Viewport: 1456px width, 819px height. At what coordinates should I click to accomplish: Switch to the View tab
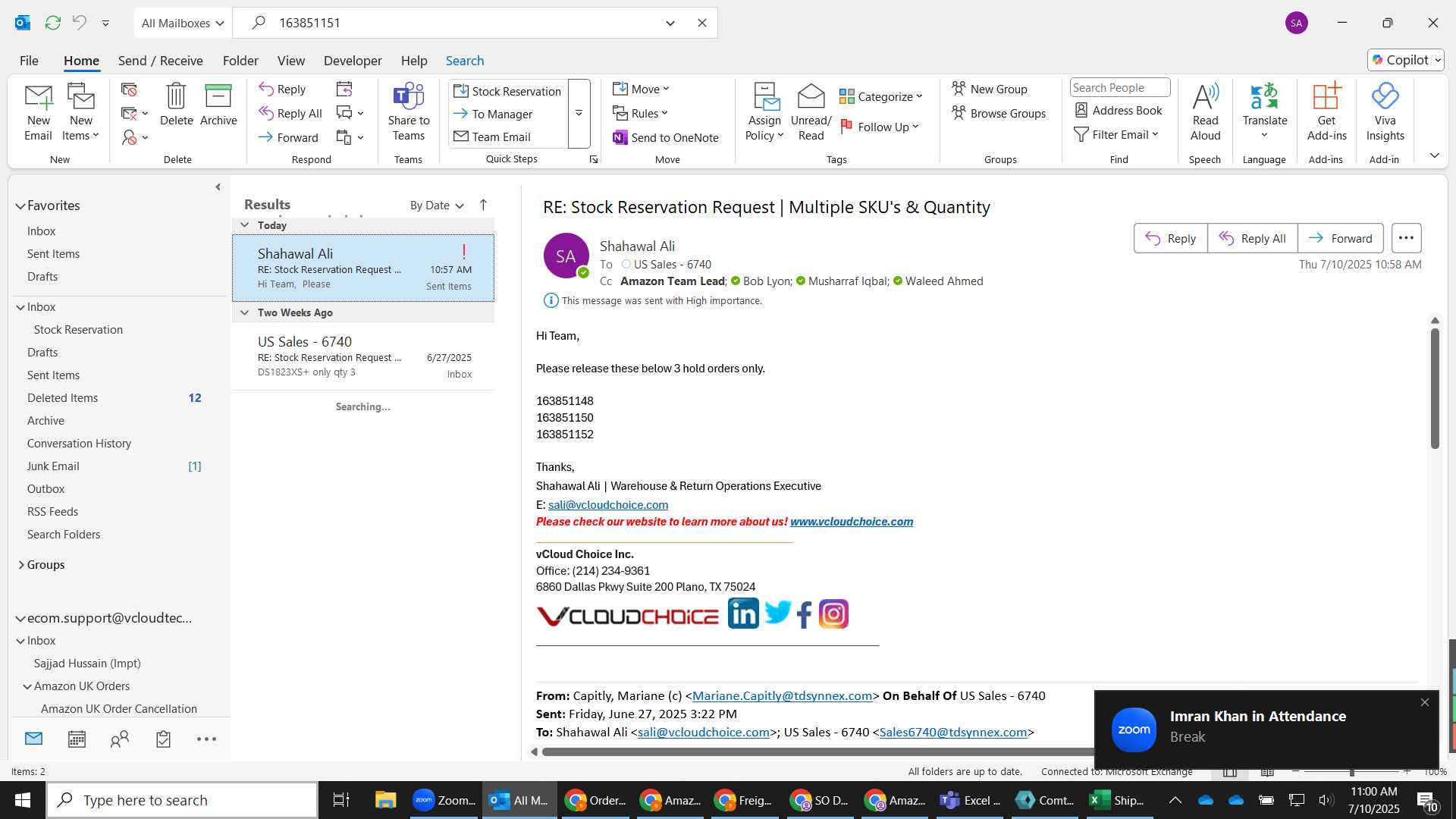point(291,61)
